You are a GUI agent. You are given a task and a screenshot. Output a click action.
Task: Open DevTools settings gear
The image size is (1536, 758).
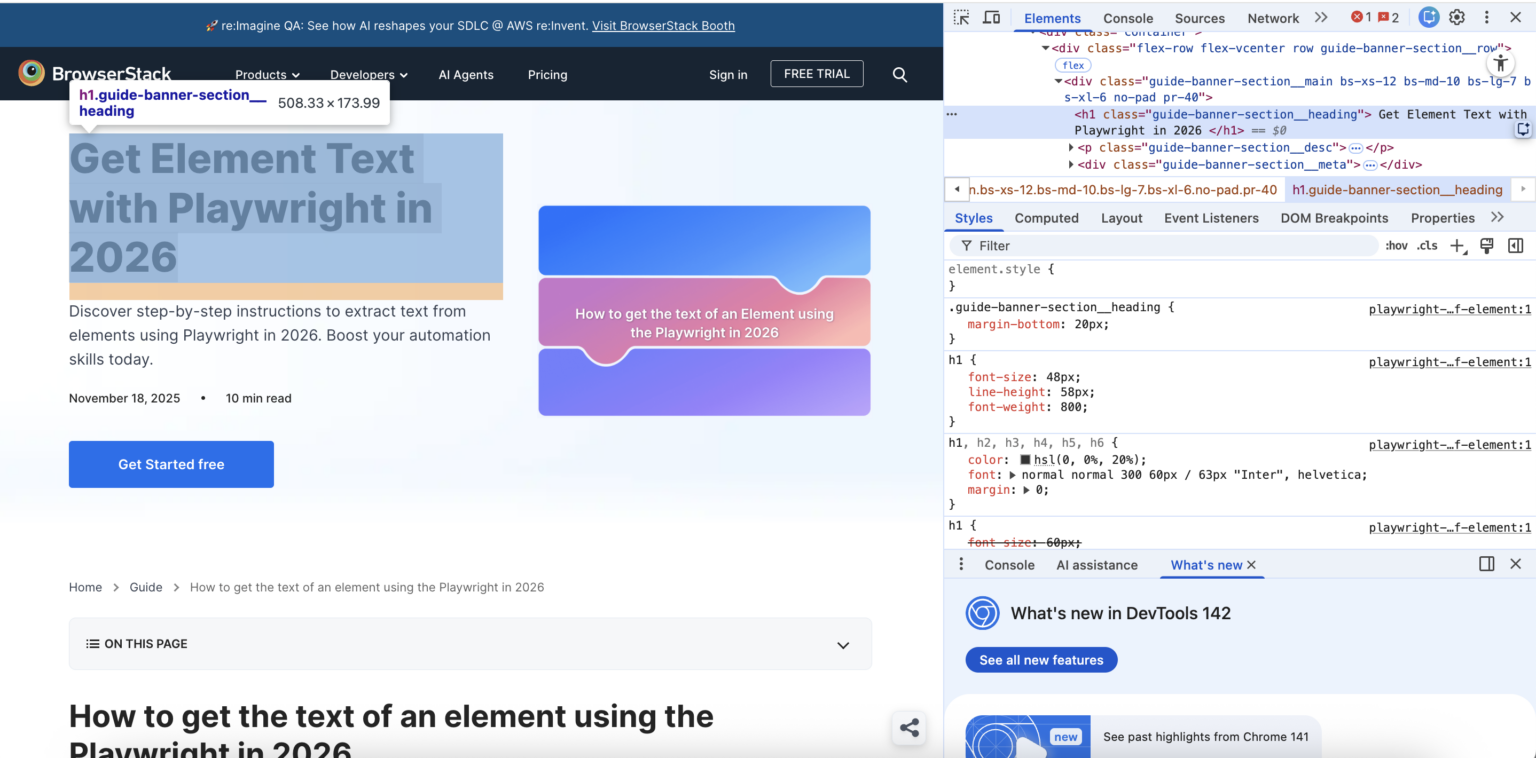1457,17
